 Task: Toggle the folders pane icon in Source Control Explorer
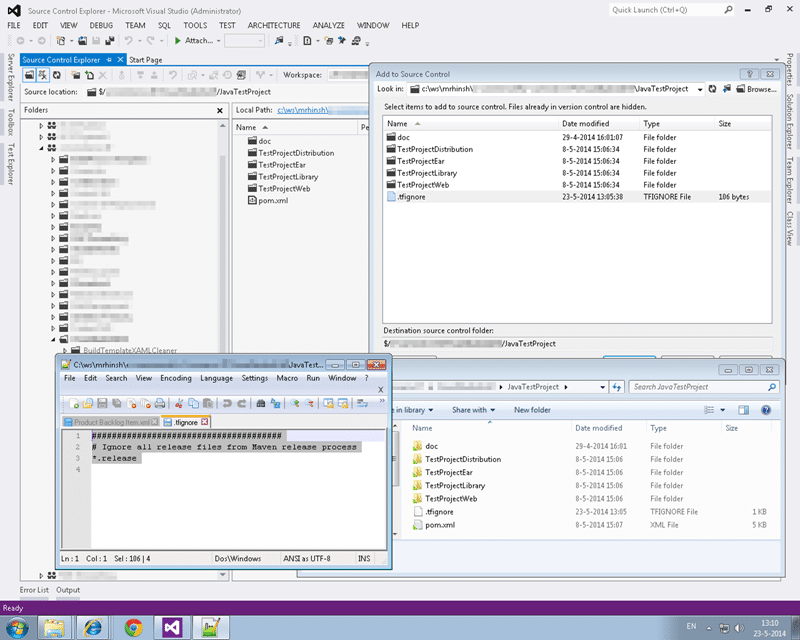click(30, 75)
